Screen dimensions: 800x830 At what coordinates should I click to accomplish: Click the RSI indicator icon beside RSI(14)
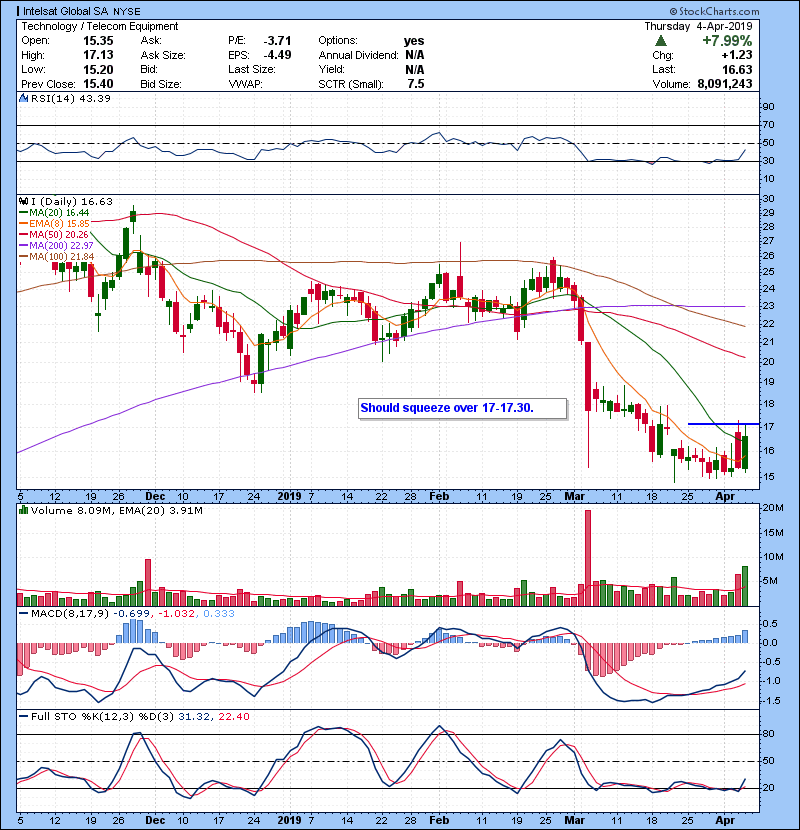24,98
